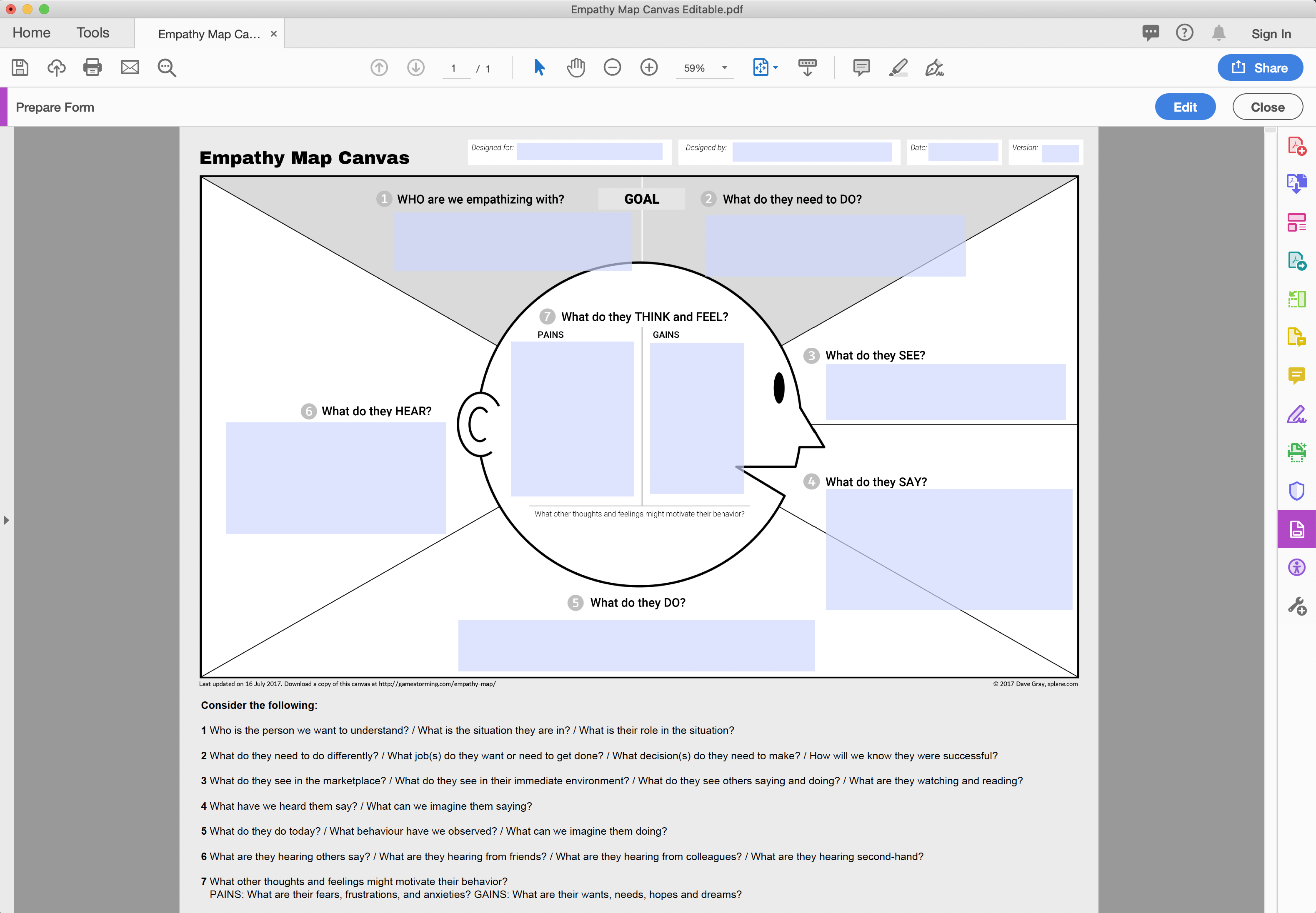Expand the left navigation pane
The height and width of the screenshot is (913, 1316).
pyautogui.click(x=6, y=520)
